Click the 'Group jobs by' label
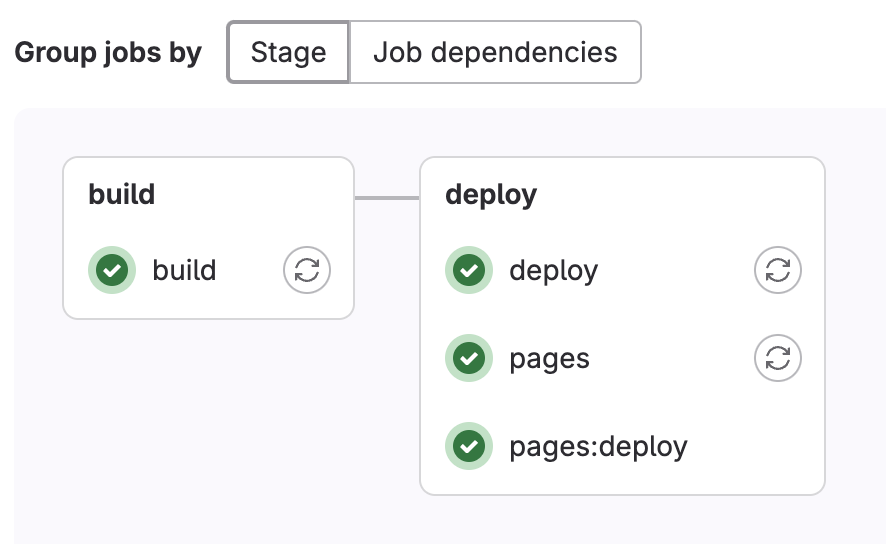Screen dimensions: 886x544 (x=108, y=52)
